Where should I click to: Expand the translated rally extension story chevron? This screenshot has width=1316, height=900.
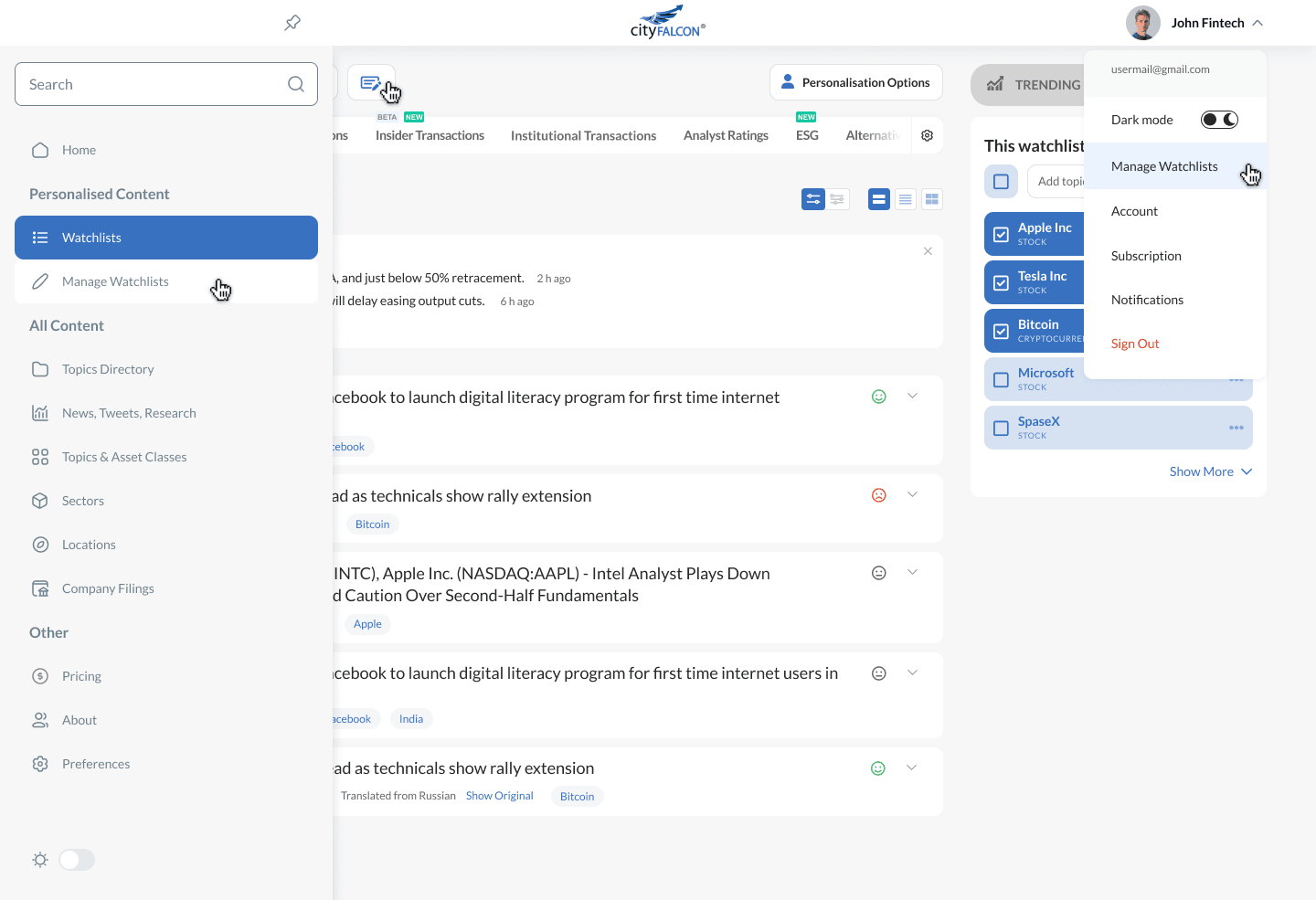(x=911, y=768)
